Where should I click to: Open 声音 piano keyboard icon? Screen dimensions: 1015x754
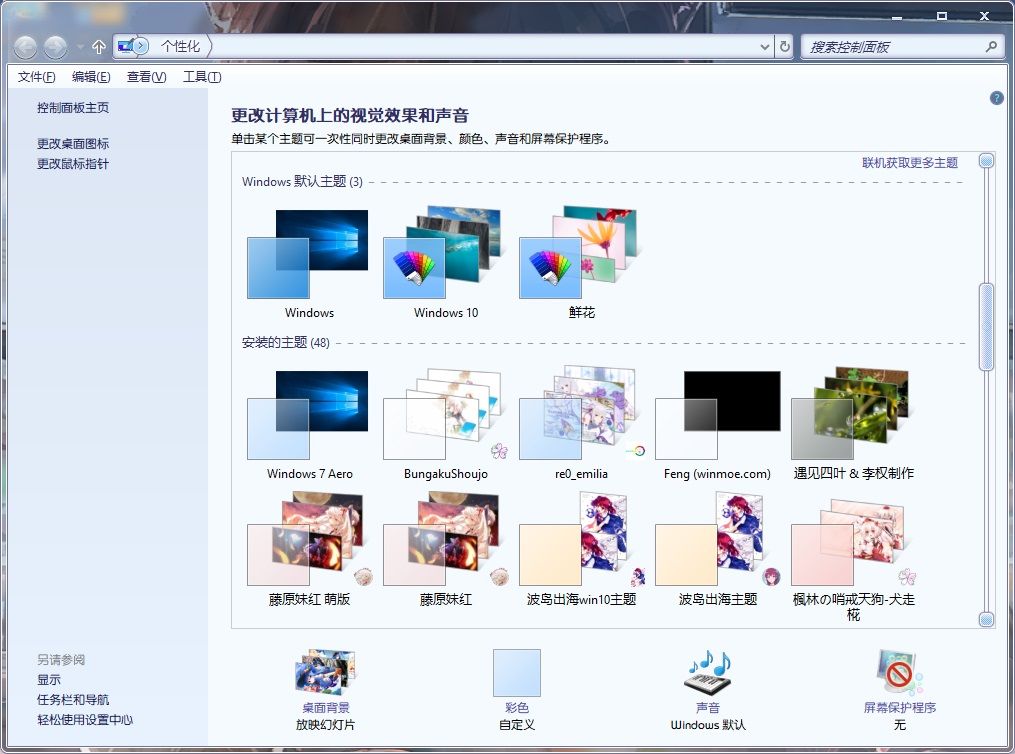[x=708, y=671]
